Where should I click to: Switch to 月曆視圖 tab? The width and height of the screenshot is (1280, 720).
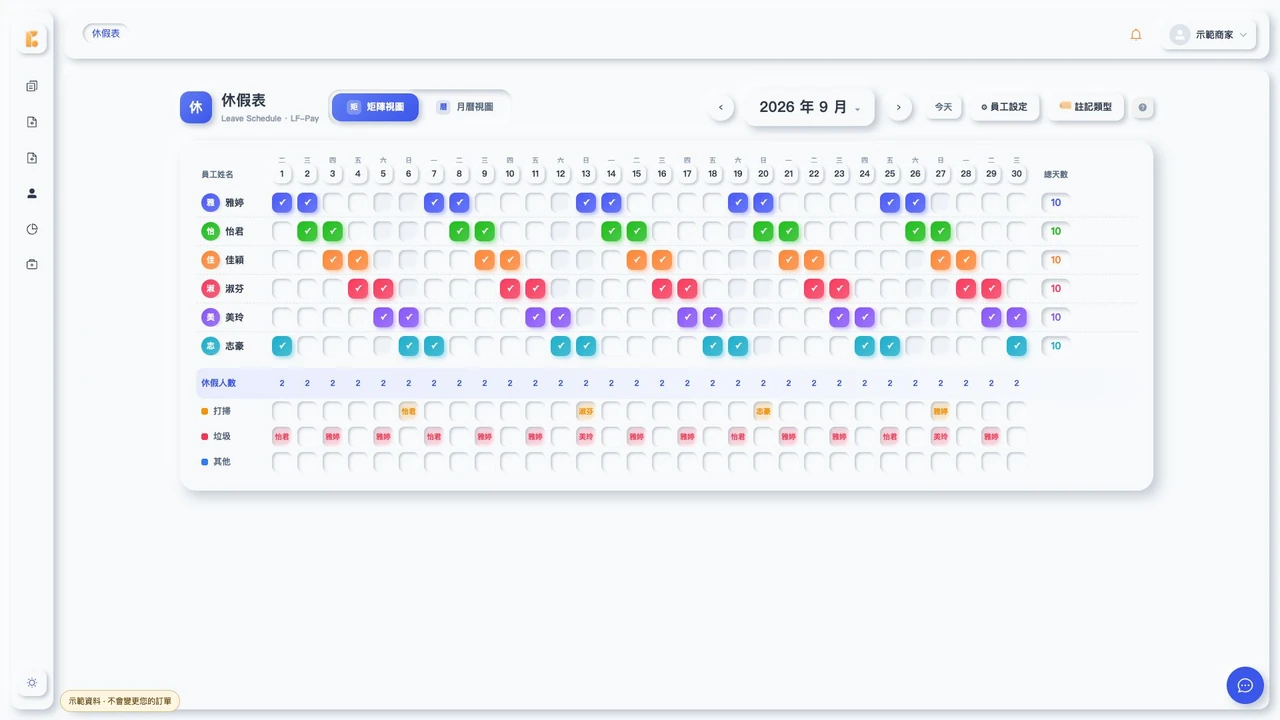tap(467, 107)
